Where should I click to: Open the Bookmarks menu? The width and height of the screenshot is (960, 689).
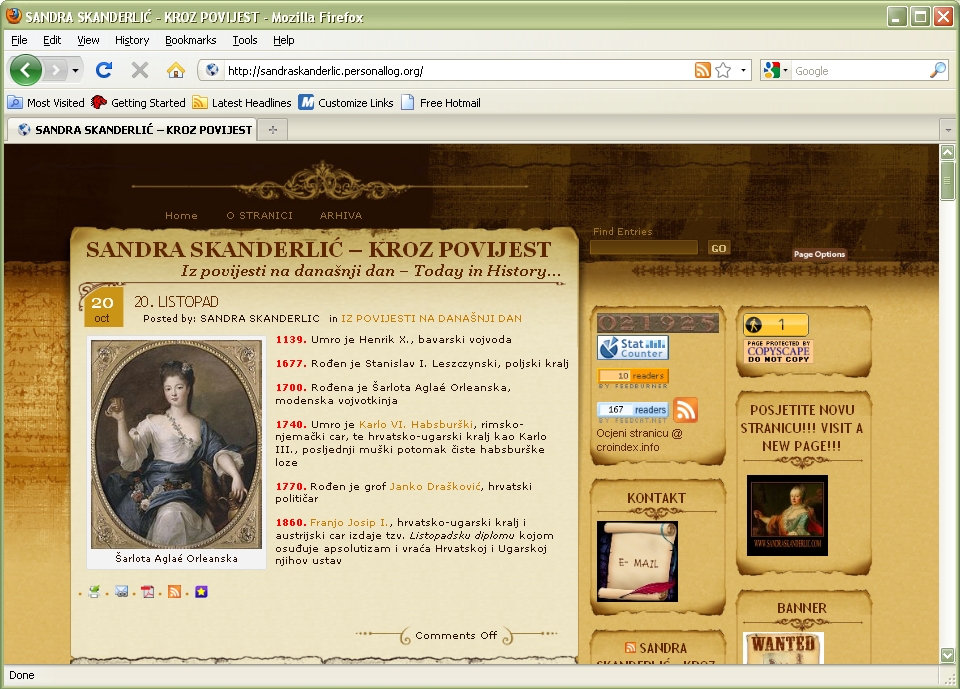click(190, 40)
